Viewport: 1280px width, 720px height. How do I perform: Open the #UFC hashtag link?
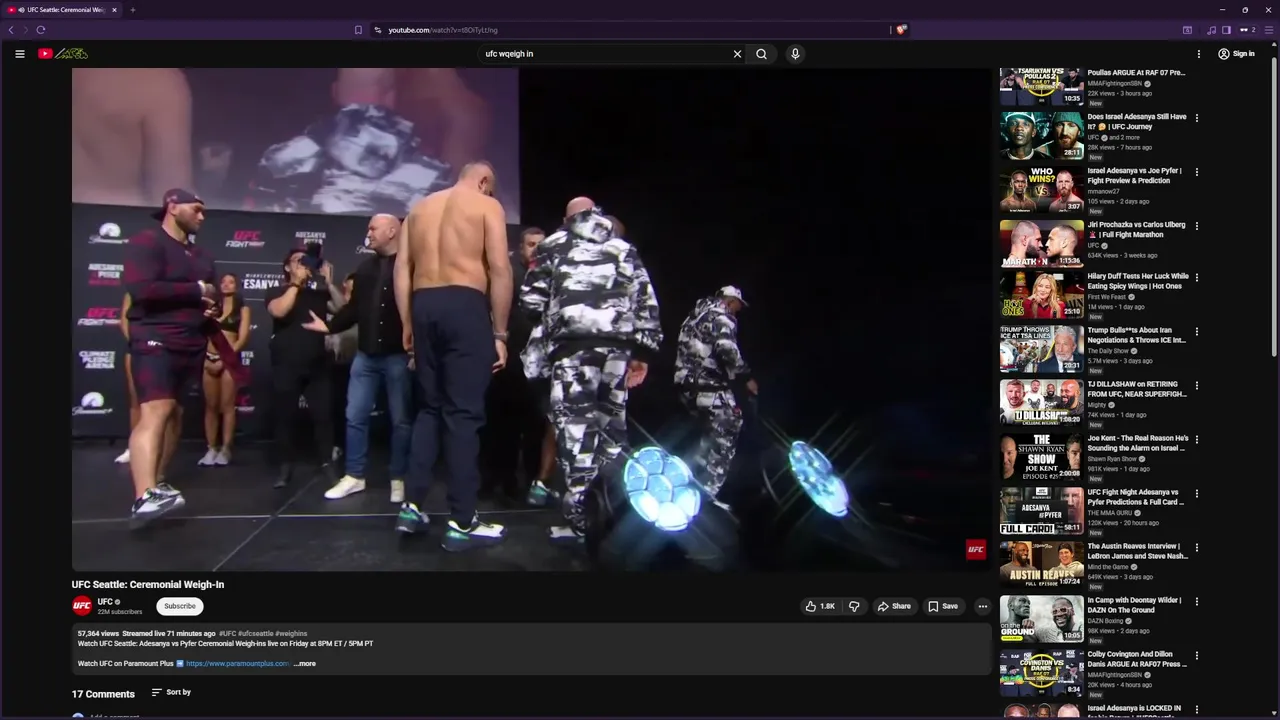tap(228, 634)
